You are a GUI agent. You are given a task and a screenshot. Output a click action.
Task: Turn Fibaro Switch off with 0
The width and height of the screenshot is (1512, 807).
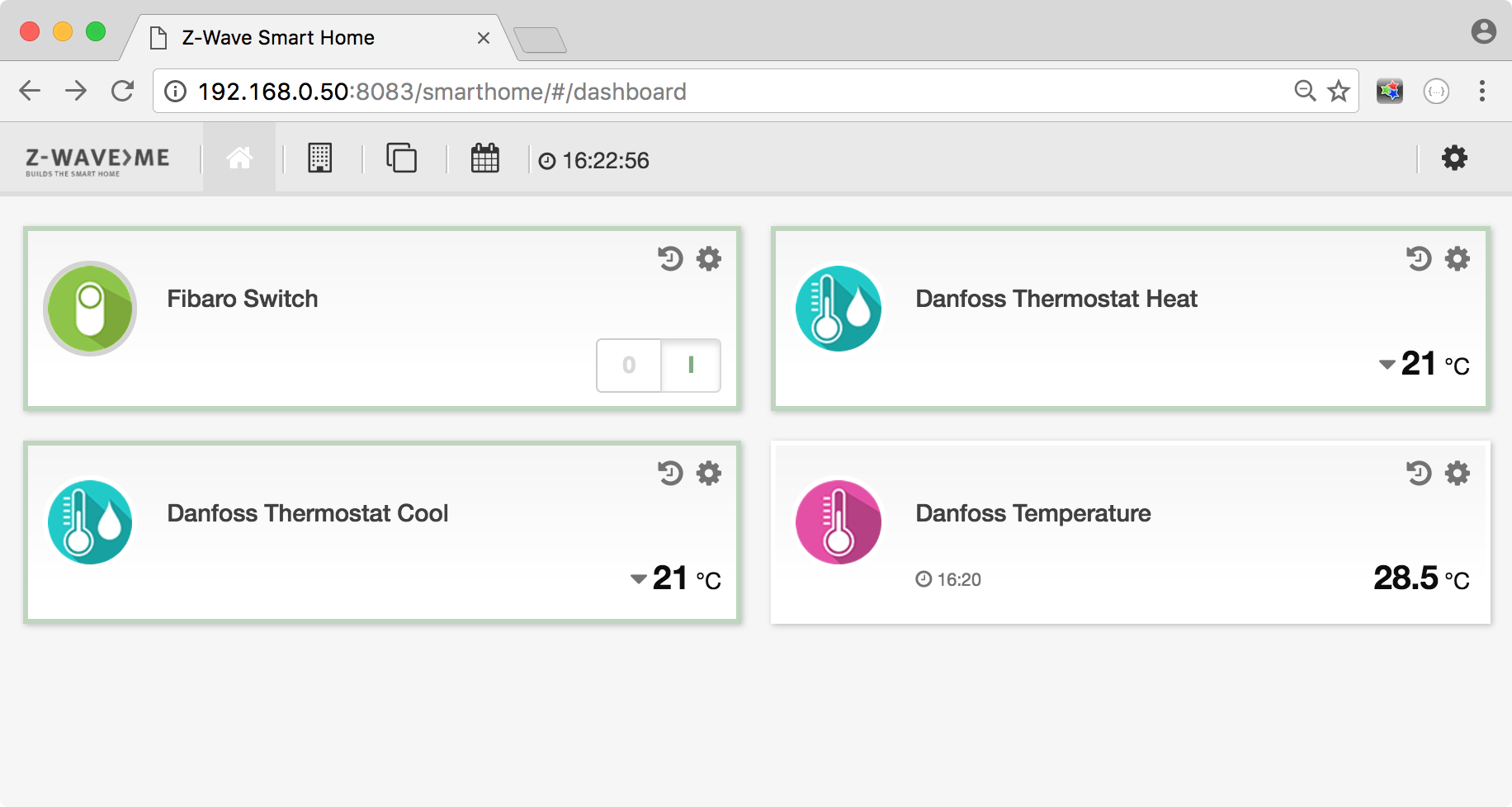[629, 365]
